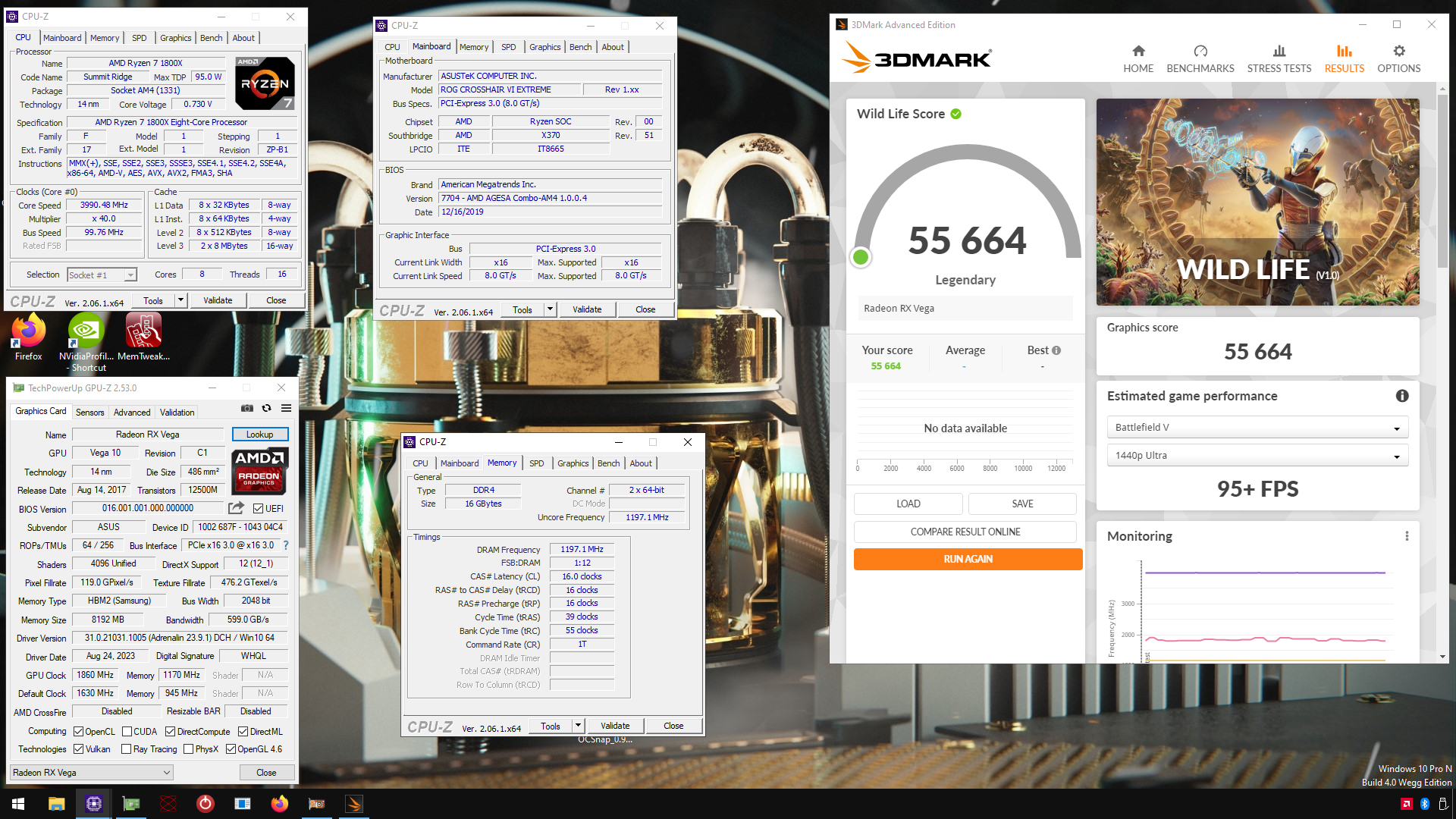This screenshot has width=1456, height=819.
Task: Click the BIOS Version field in GPU-Z
Action: [x=148, y=508]
